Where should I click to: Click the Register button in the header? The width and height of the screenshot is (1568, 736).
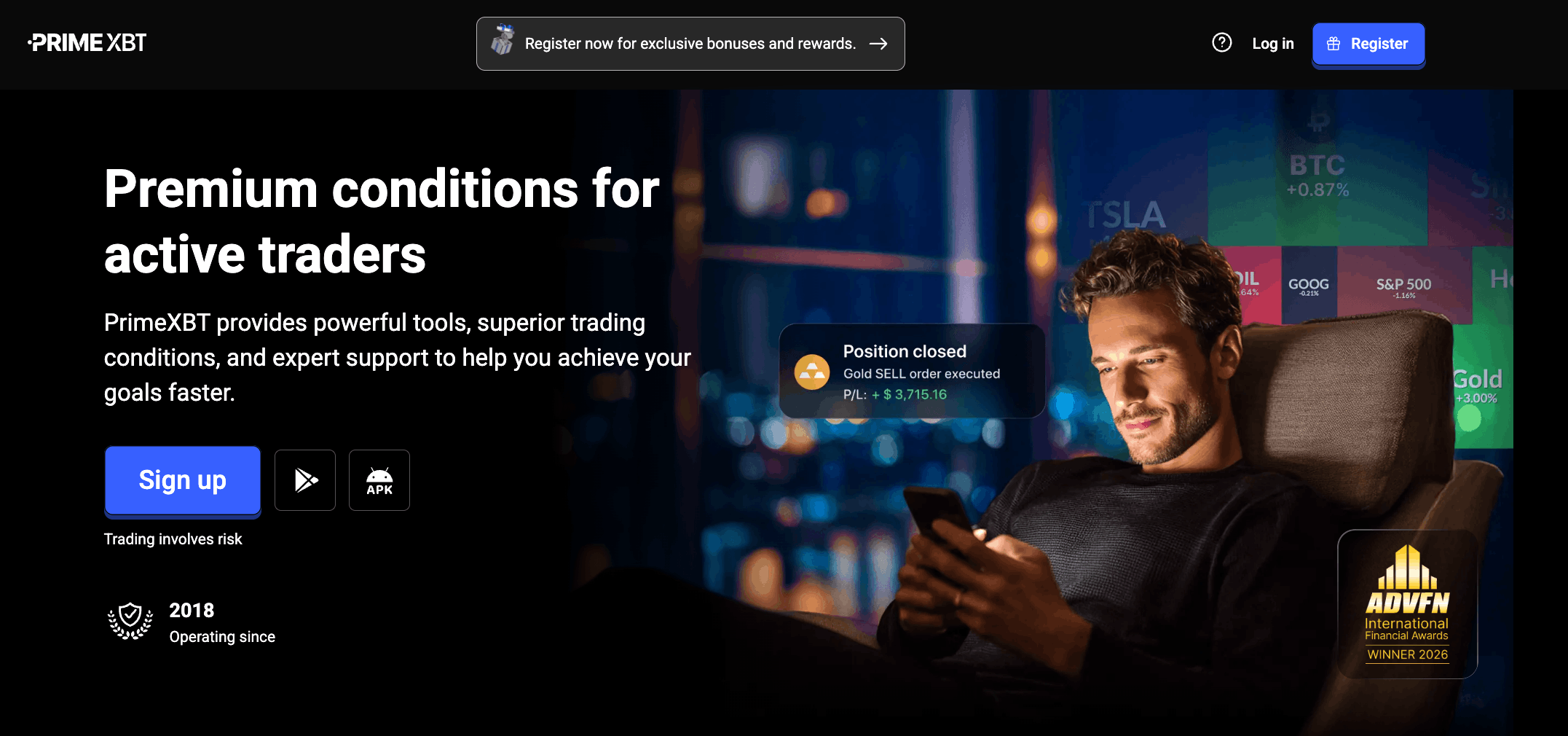(1368, 44)
